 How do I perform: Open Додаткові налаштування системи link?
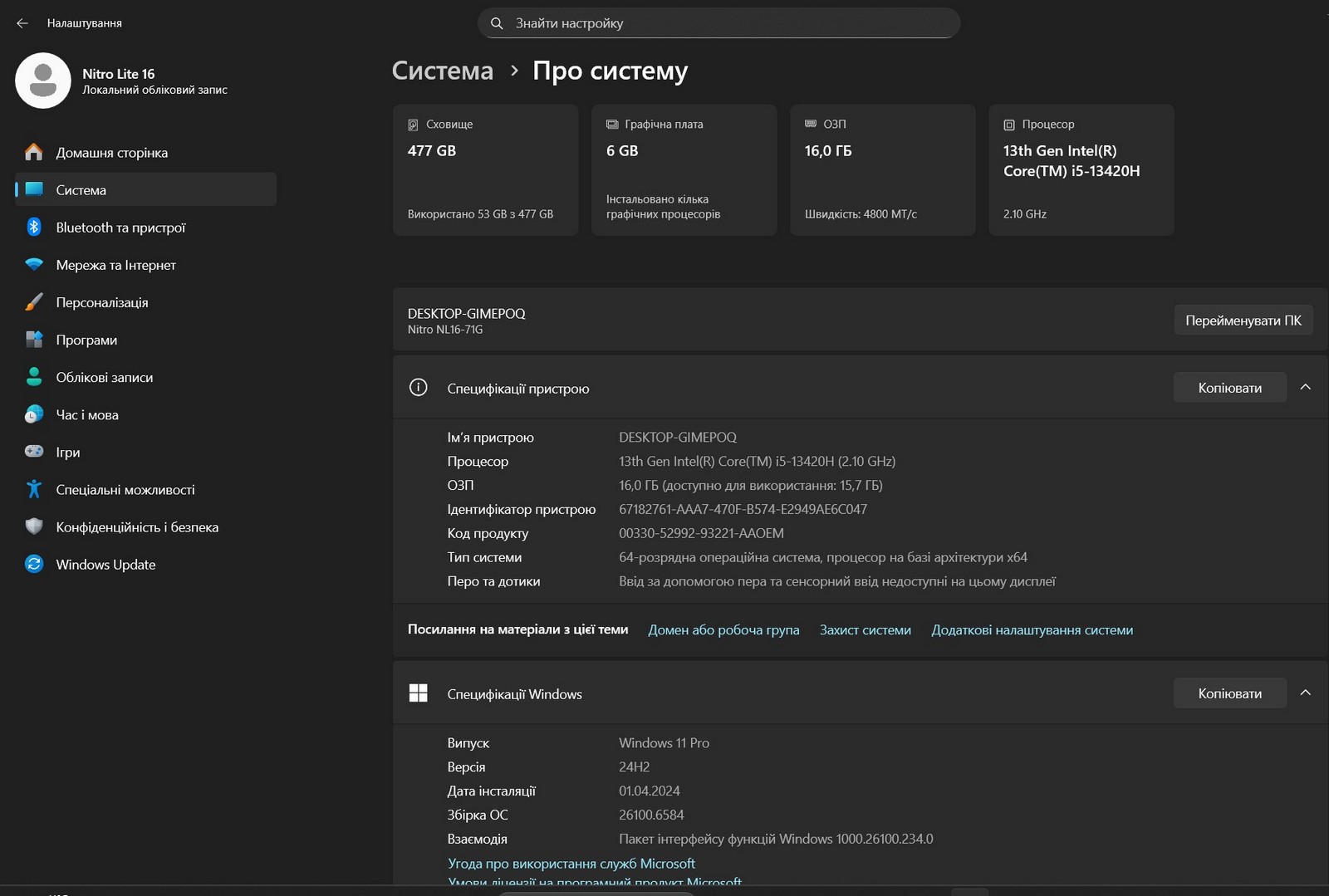1032,630
